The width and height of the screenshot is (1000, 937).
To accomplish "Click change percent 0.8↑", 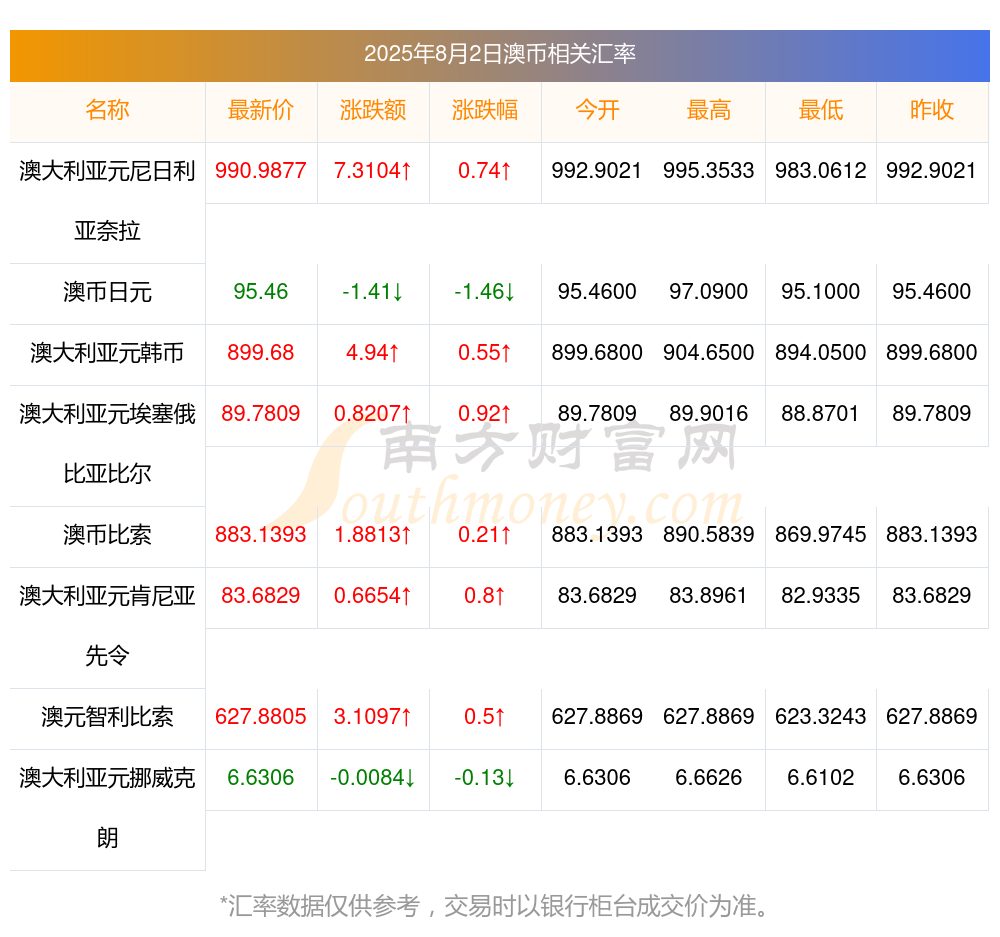I will [x=485, y=596].
